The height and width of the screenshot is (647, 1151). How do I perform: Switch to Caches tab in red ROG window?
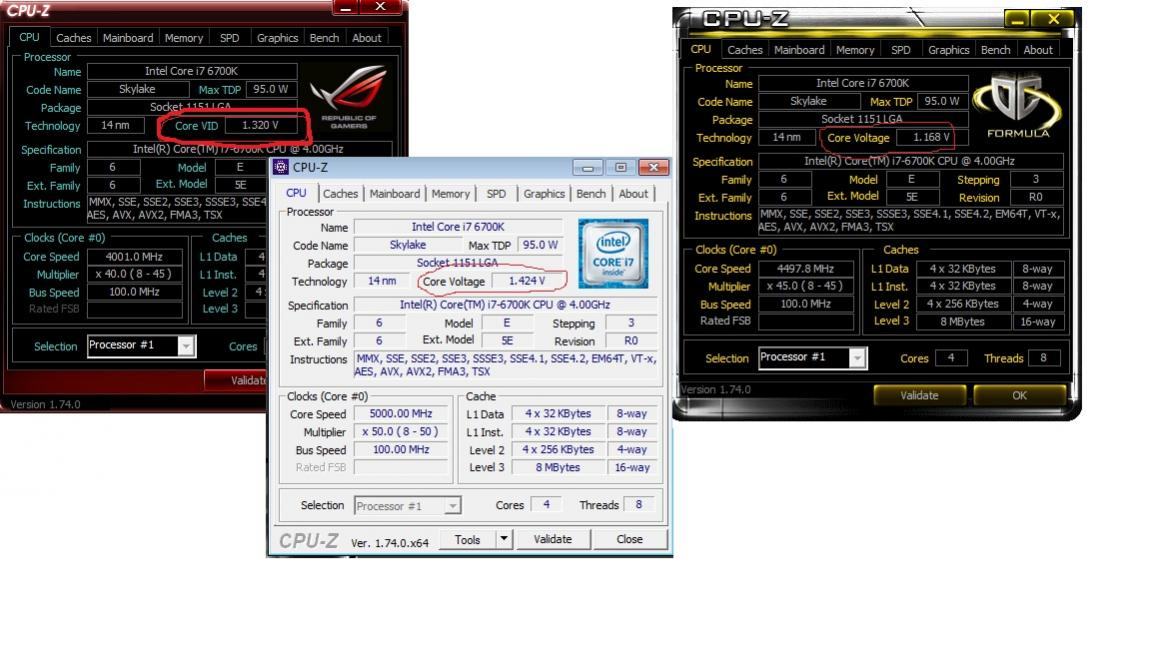click(73, 37)
